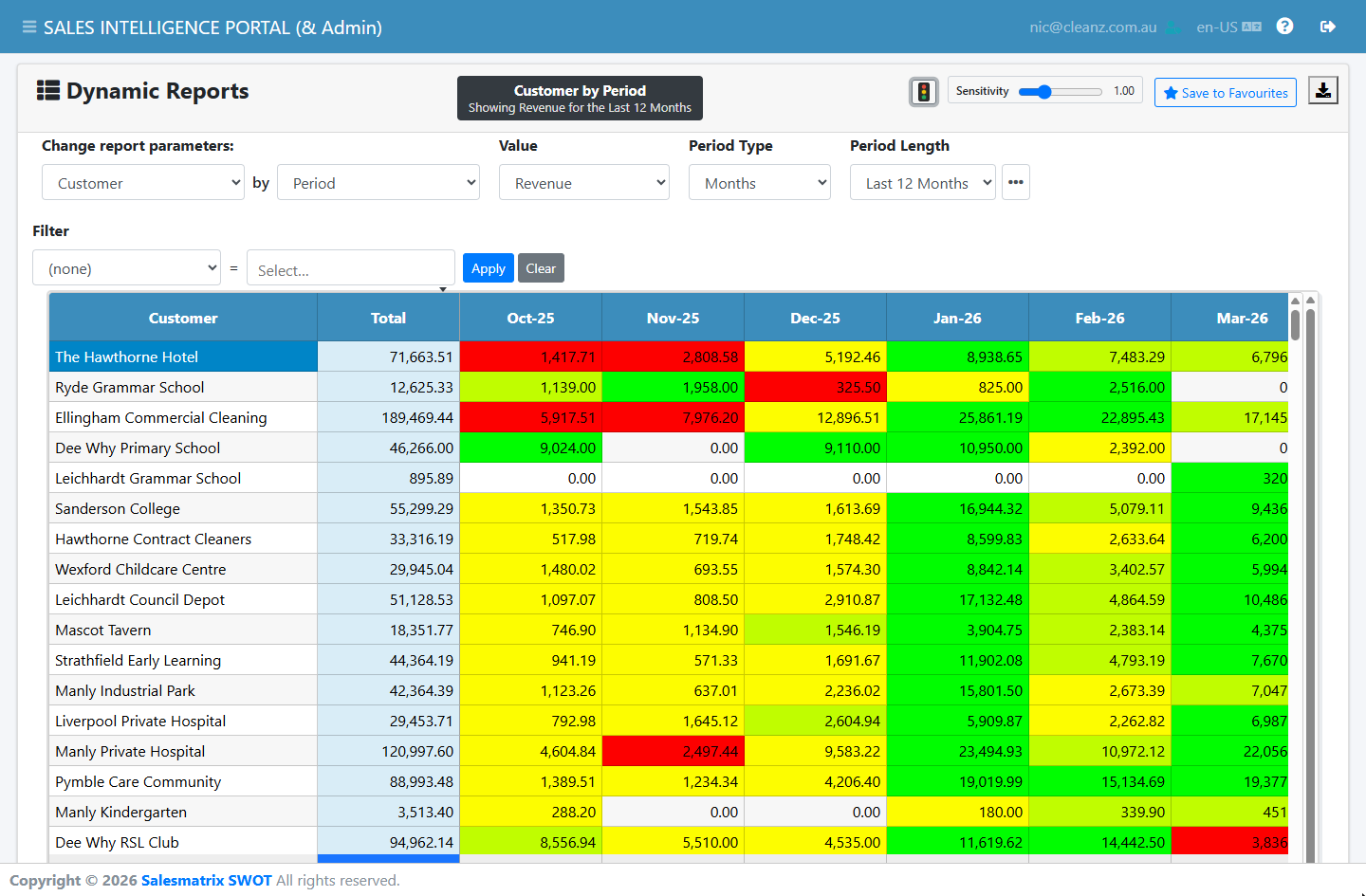The image size is (1366, 896).
Task: Click the logout icon in header
Action: [1328, 27]
